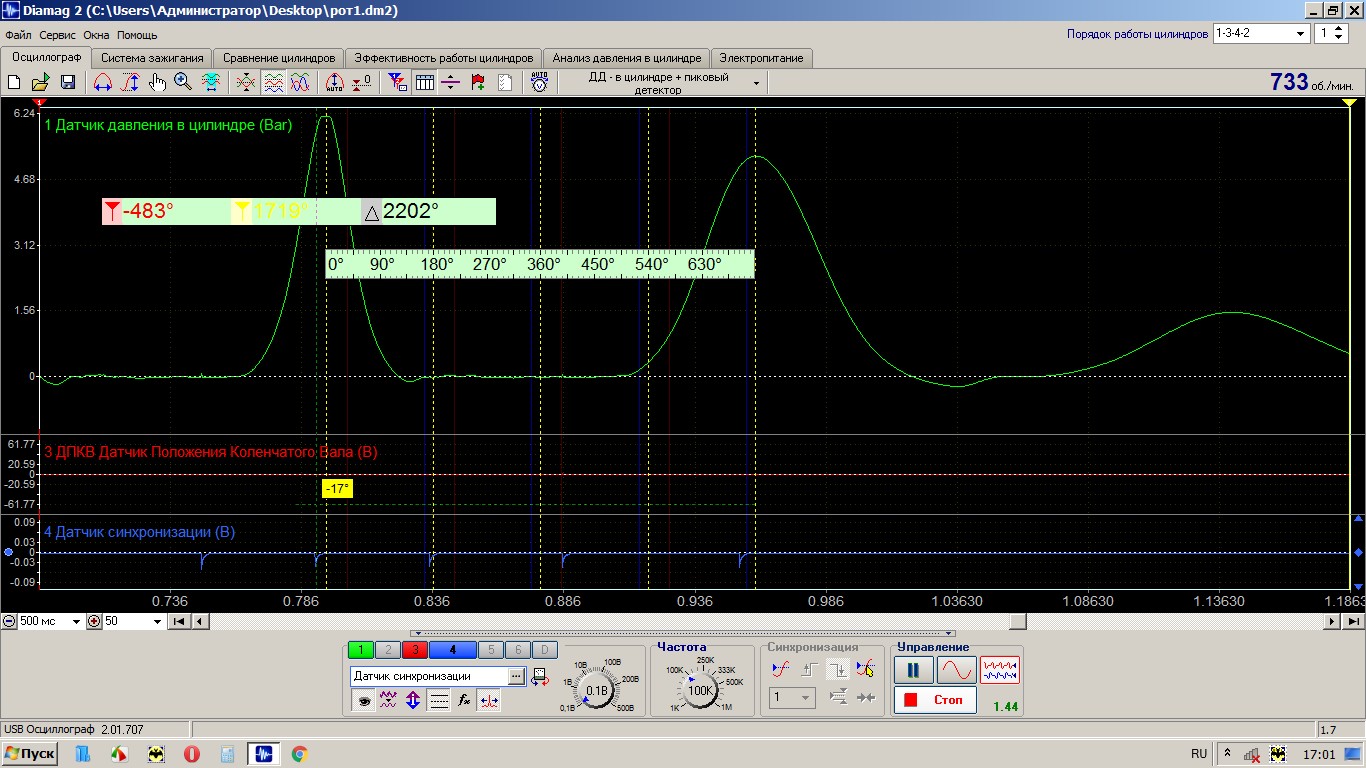The height and width of the screenshot is (768, 1366).
Task: Click the waveform fit-width icon
Action: [x=211, y=83]
